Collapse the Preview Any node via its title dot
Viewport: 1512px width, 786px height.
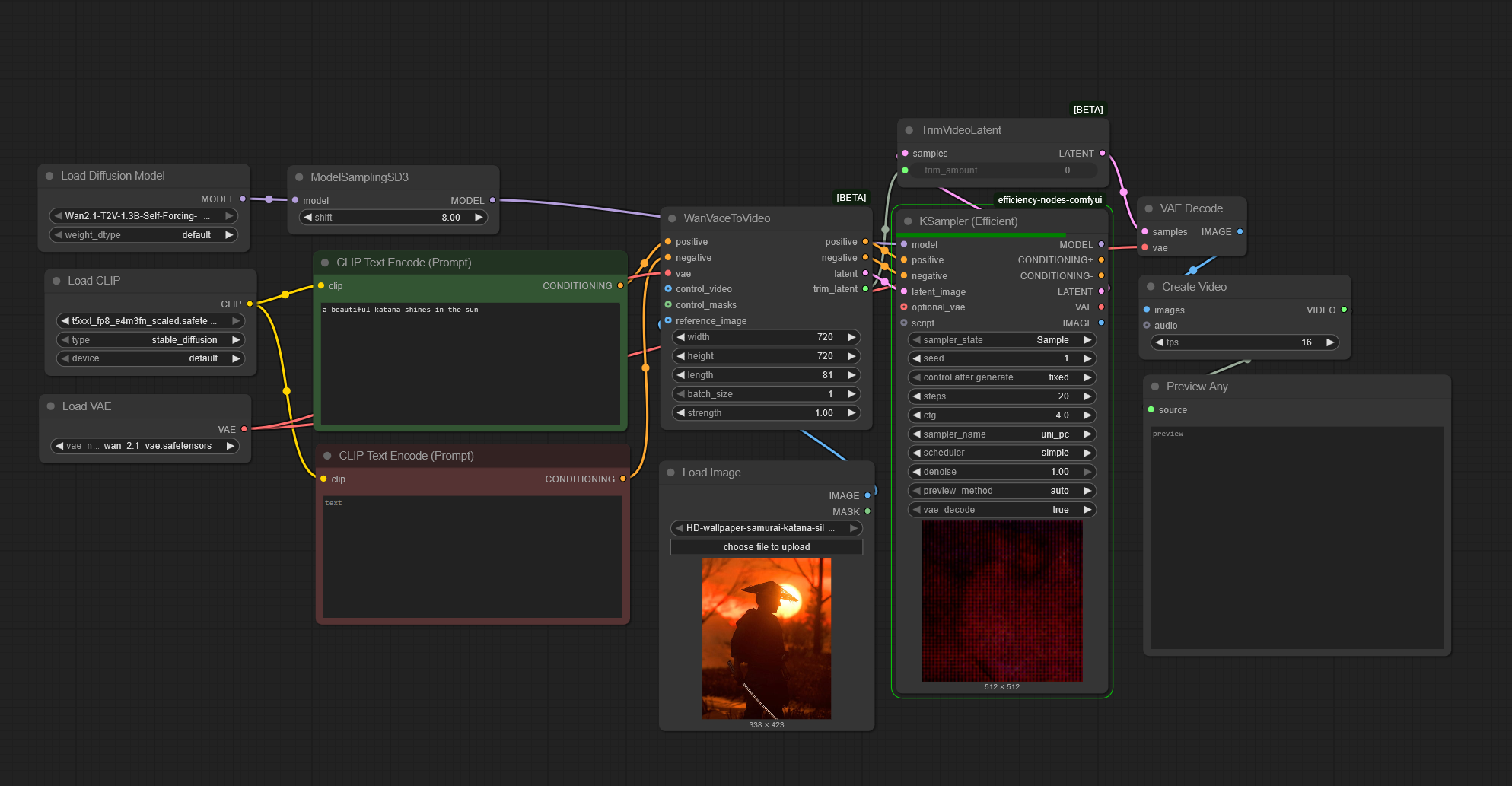1155,387
